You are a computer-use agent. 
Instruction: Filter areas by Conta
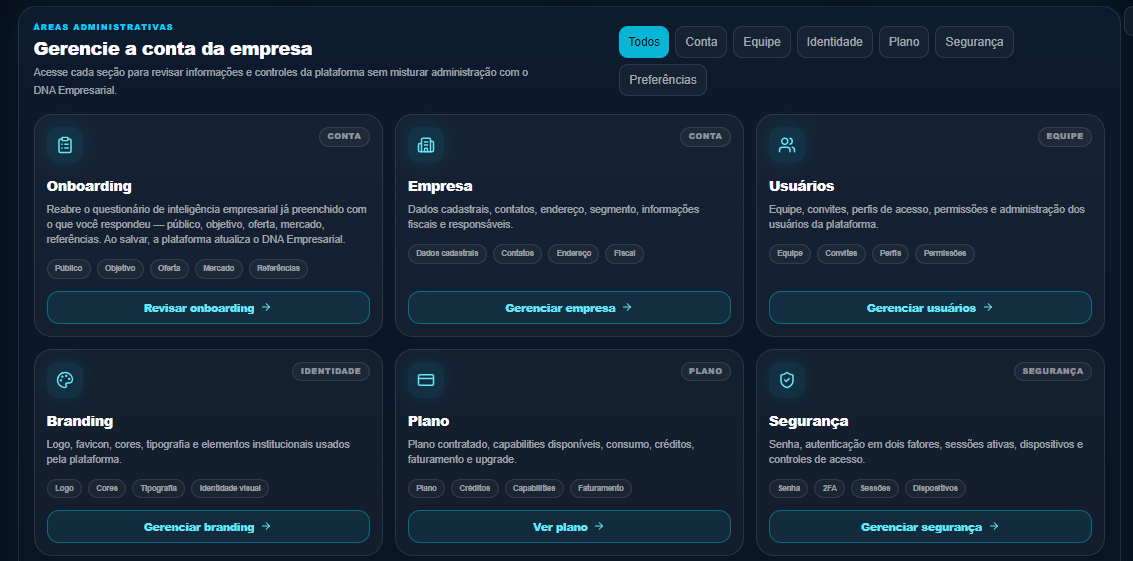[701, 42]
